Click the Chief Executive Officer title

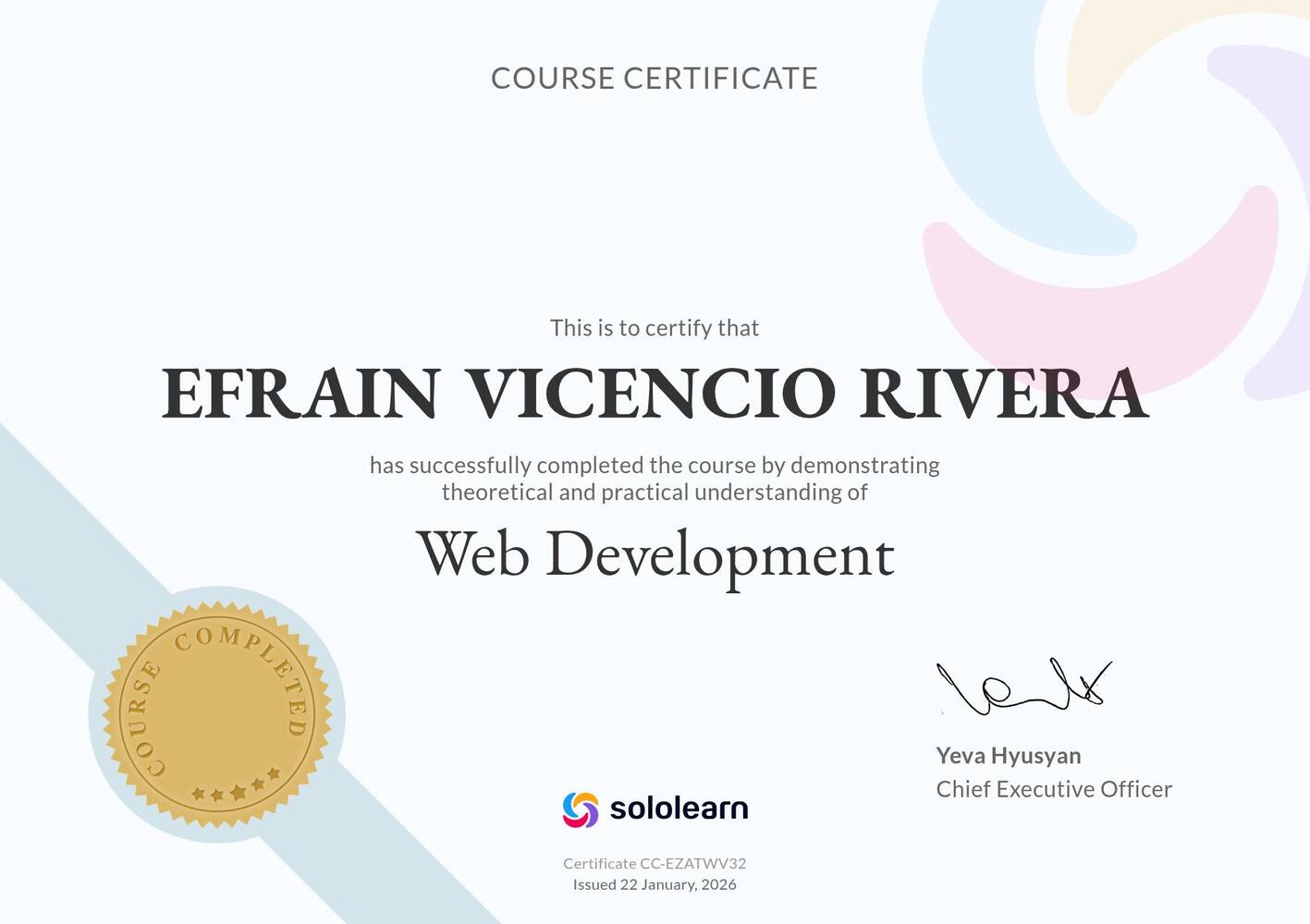tap(1053, 789)
